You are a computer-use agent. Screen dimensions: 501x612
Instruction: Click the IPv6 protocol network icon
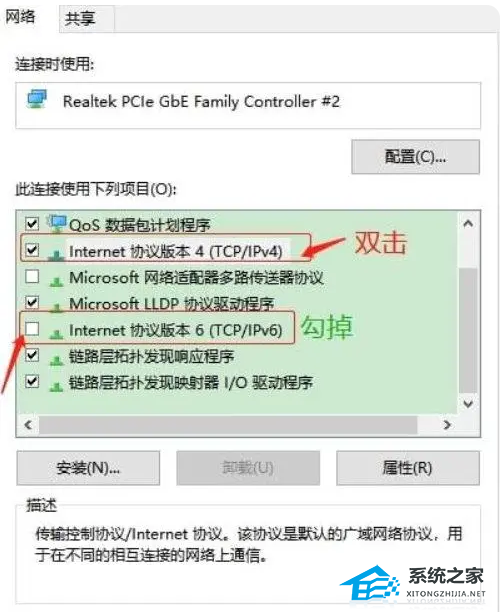point(57,333)
